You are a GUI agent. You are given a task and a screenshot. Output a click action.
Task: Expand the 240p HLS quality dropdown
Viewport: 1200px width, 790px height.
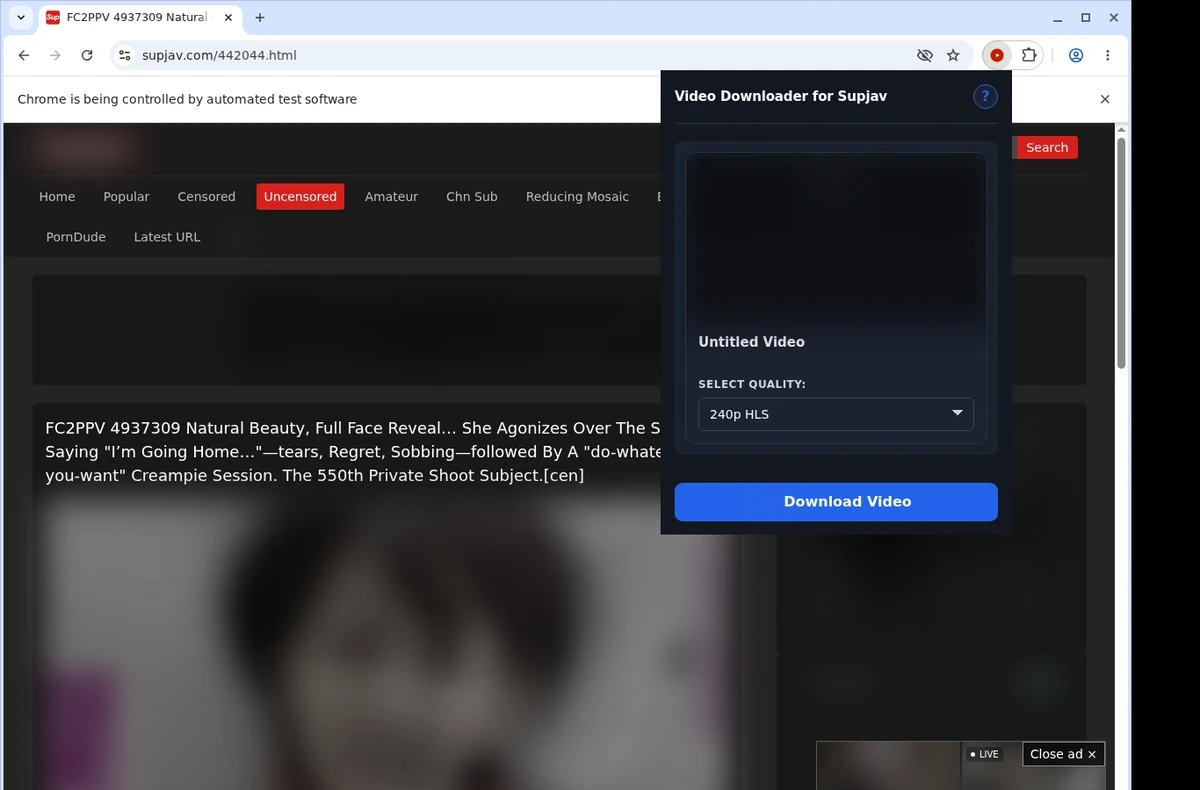click(x=836, y=414)
